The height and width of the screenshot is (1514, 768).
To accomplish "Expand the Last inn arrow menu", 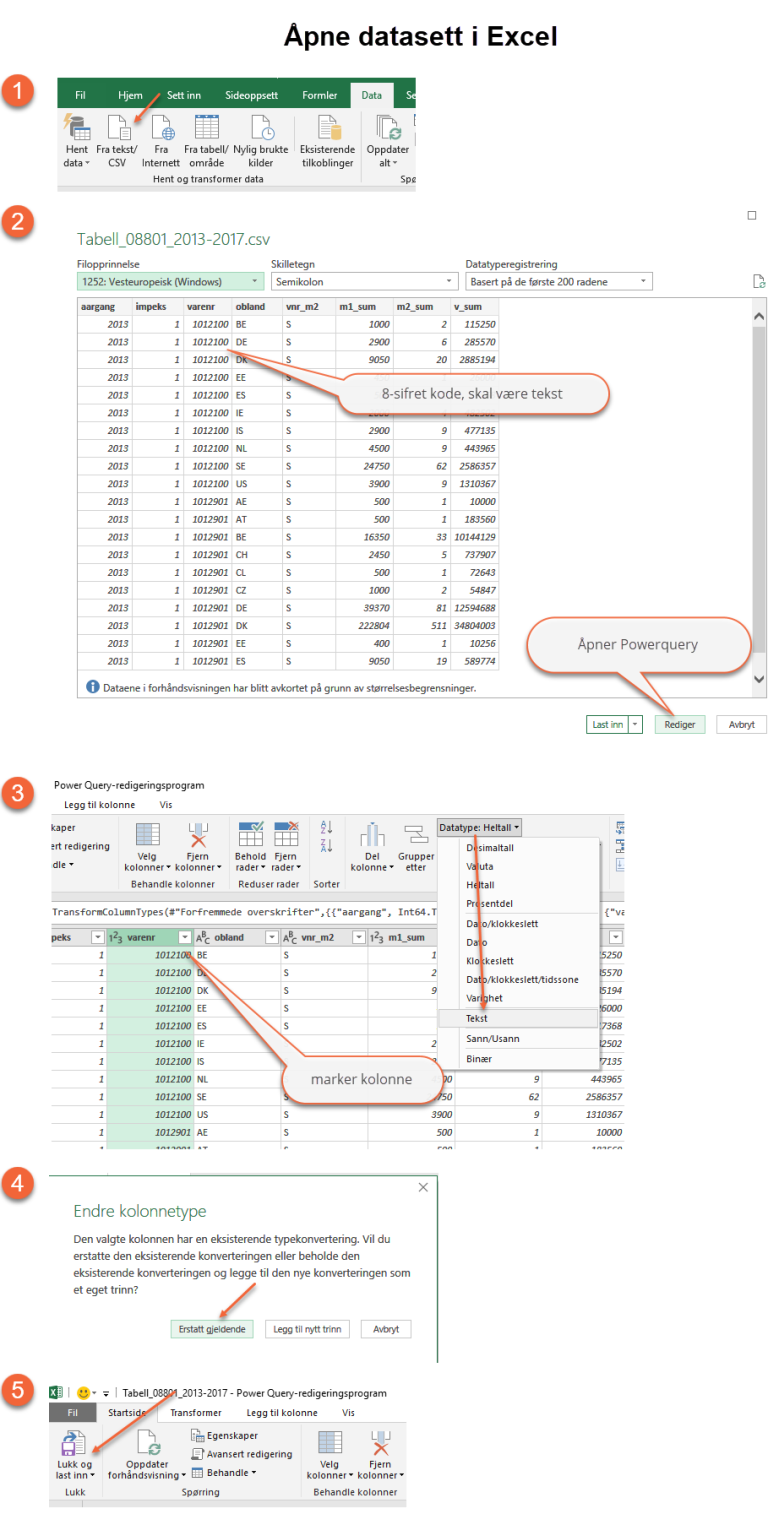I will pos(635,725).
